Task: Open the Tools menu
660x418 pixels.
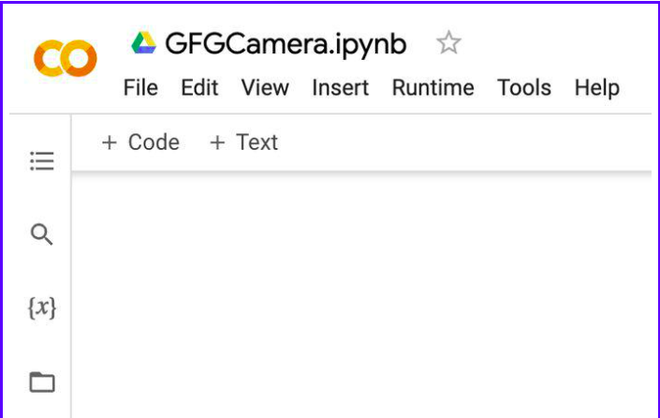Action: point(524,88)
